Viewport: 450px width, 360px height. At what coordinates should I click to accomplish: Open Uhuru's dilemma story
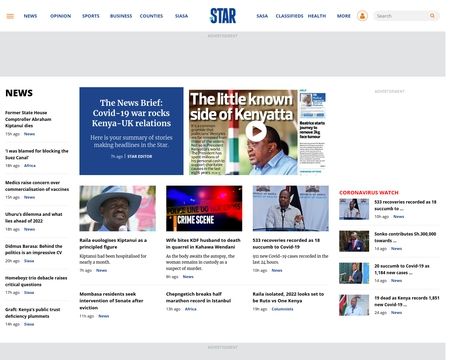coord(34,217)
